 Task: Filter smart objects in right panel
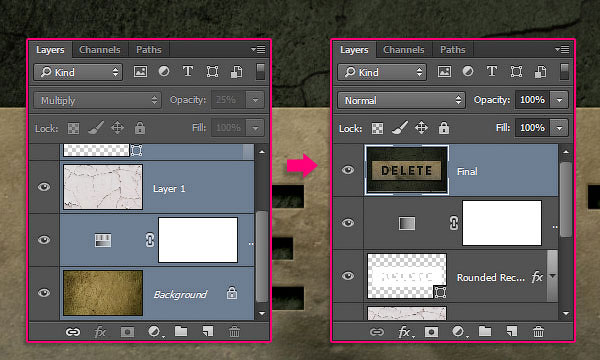(x=540, y=72)
